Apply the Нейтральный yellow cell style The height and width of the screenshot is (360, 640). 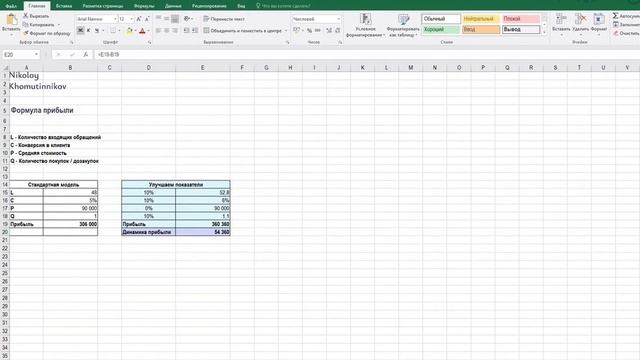tap(481, 19)
